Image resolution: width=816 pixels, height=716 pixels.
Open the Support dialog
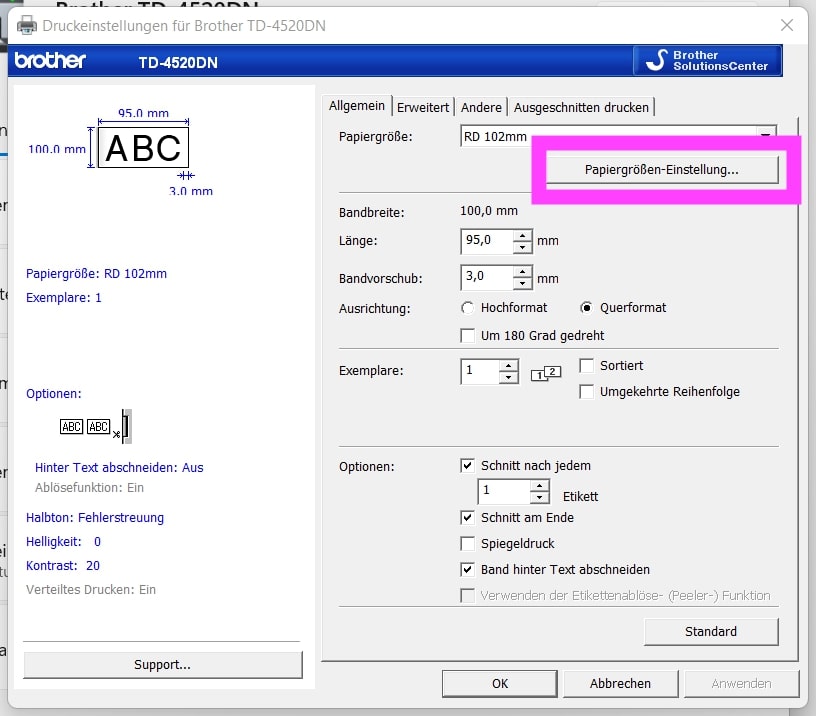point(162,665)
